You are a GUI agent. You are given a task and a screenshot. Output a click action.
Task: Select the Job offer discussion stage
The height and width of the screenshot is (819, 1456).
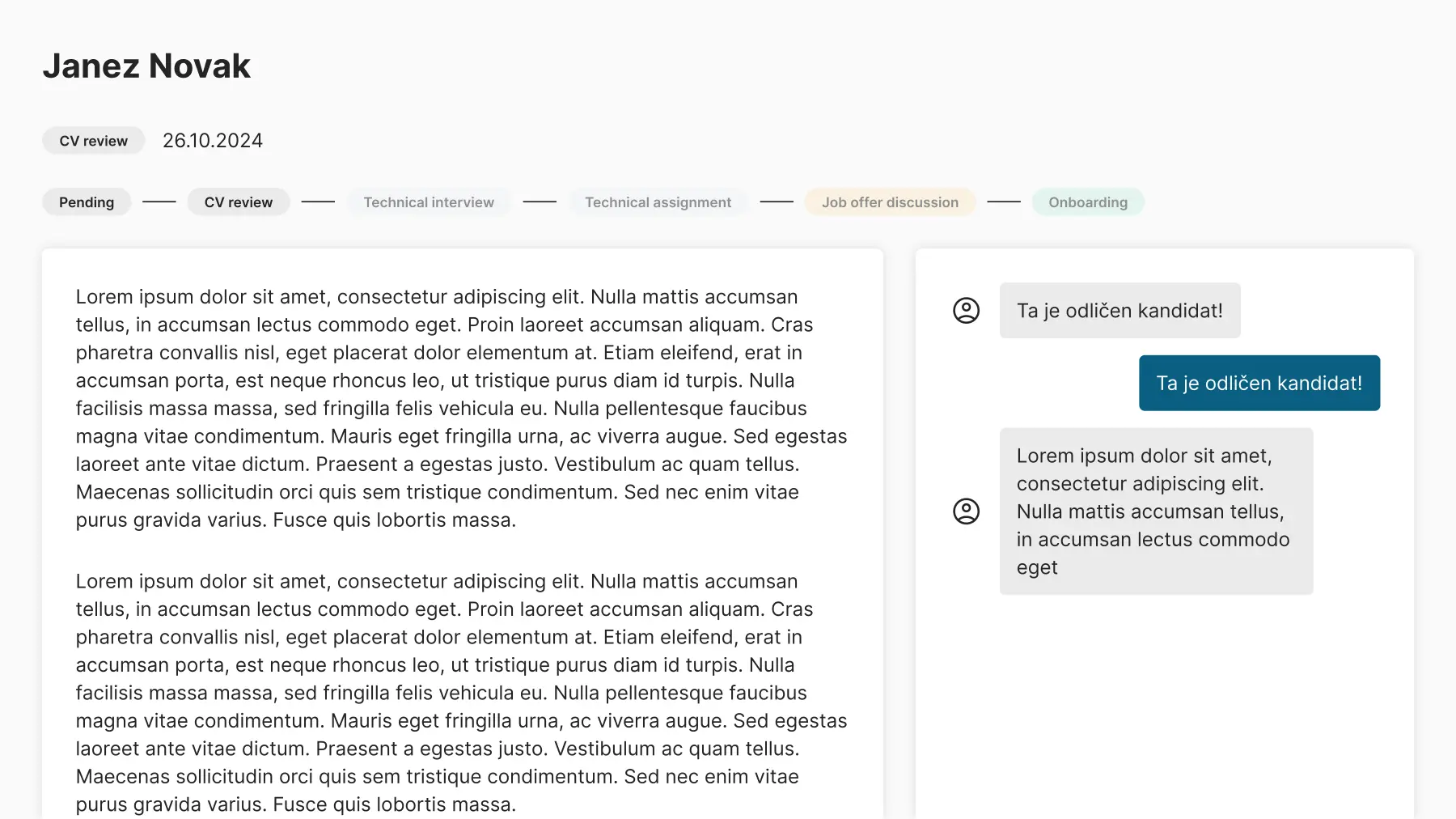(x=890, y=202)
